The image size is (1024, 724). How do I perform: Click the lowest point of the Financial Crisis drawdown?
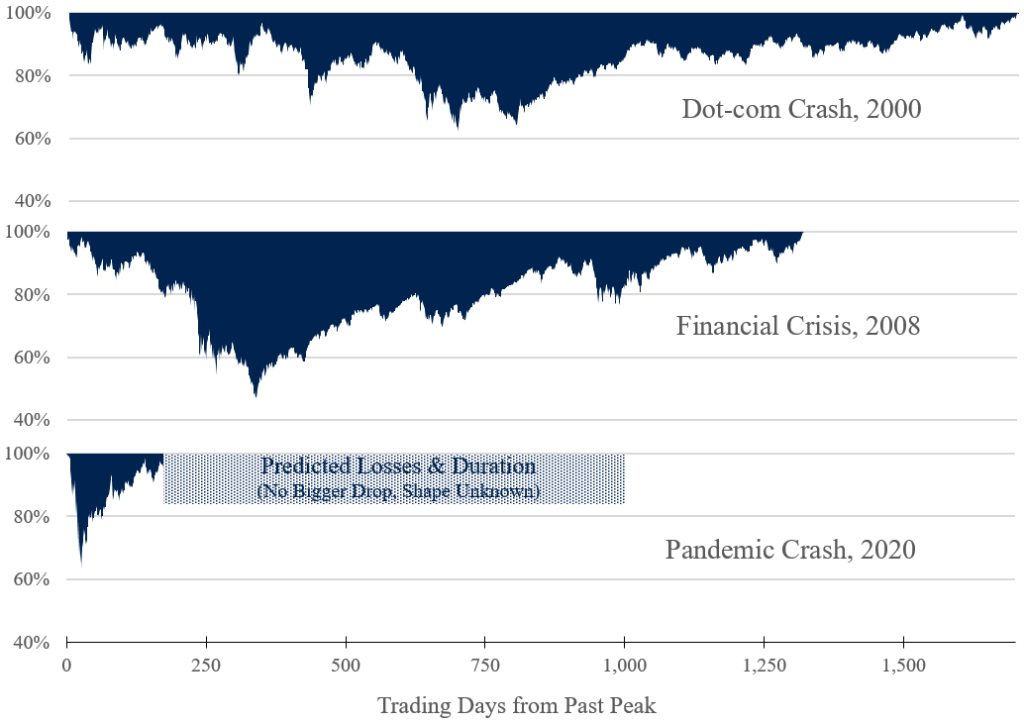pos(256,395)
